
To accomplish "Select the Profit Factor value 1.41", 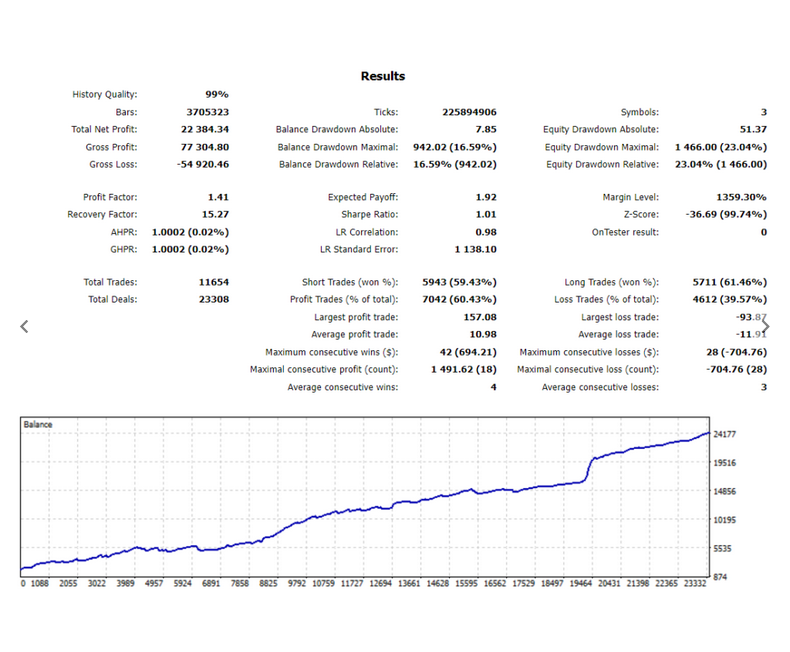I will (x=218, y=197).
